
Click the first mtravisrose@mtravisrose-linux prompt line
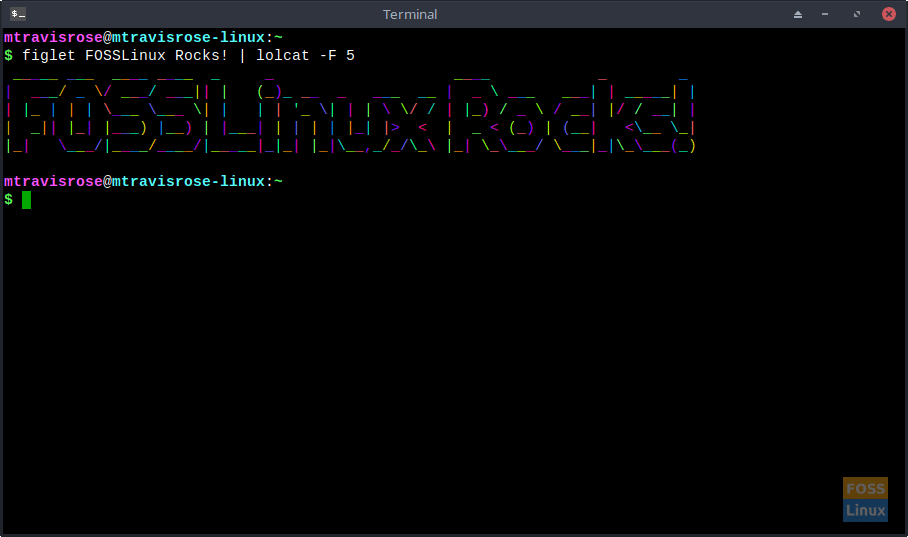coord(144,38)
